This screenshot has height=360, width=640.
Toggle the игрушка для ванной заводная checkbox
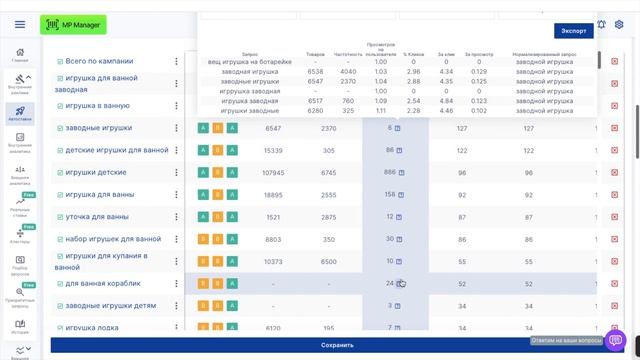60,78
